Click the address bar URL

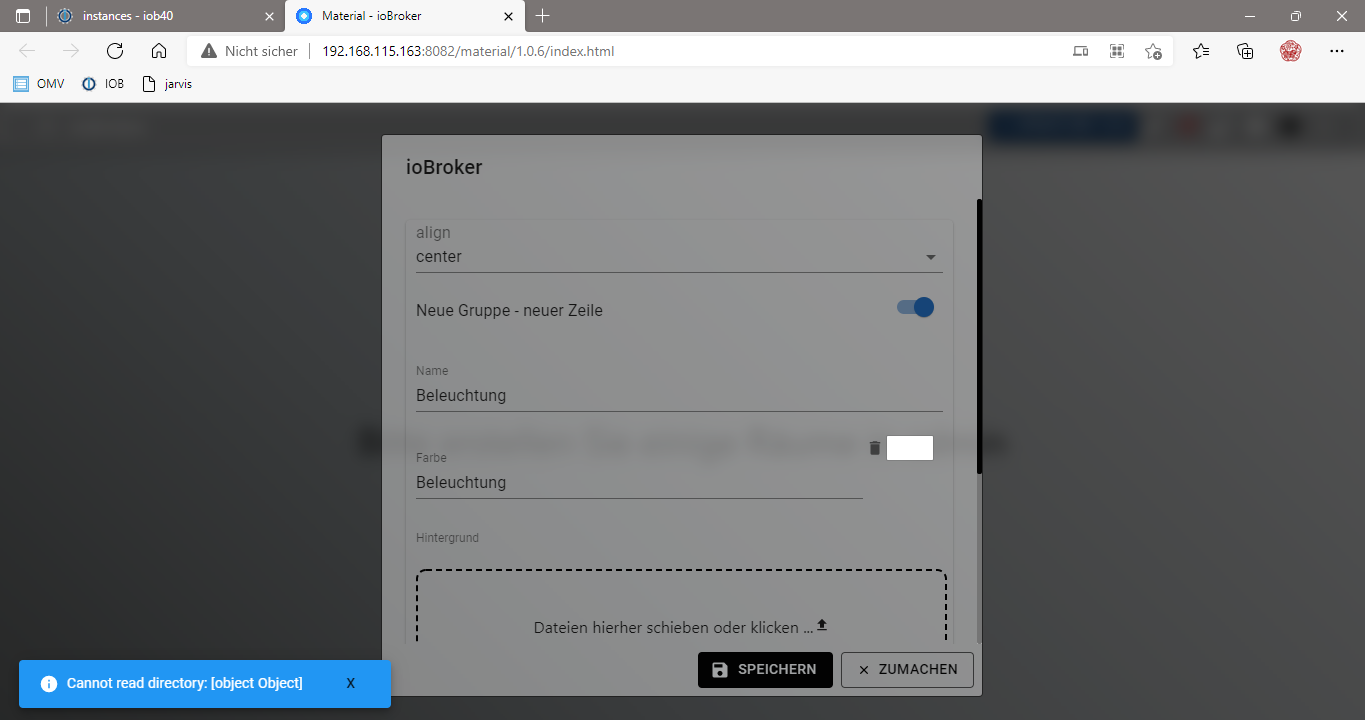(468, 51)
